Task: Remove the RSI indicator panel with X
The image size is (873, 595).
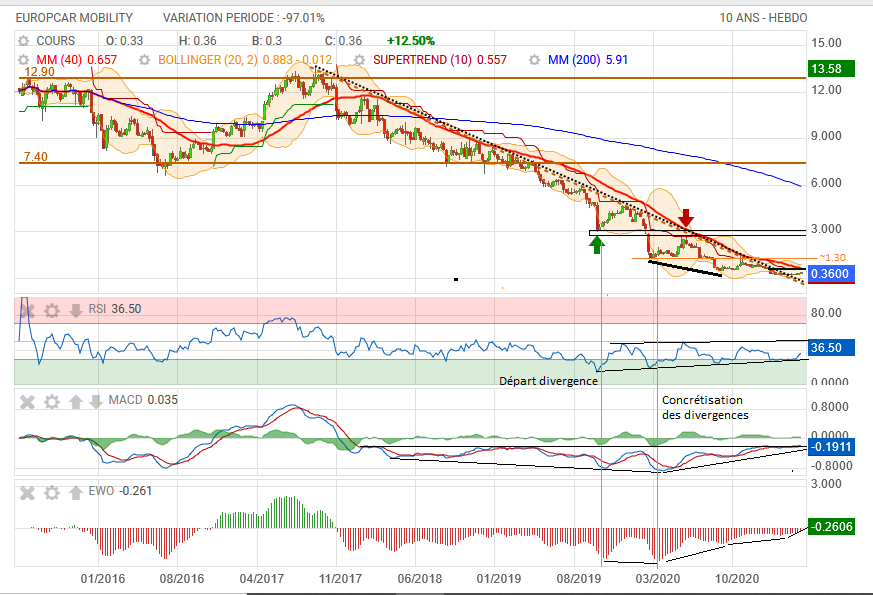Action: [x=28, y=309]
